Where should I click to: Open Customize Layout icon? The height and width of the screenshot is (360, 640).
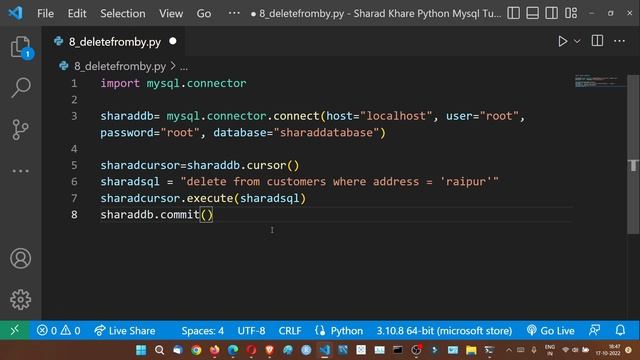pos(571,13)
